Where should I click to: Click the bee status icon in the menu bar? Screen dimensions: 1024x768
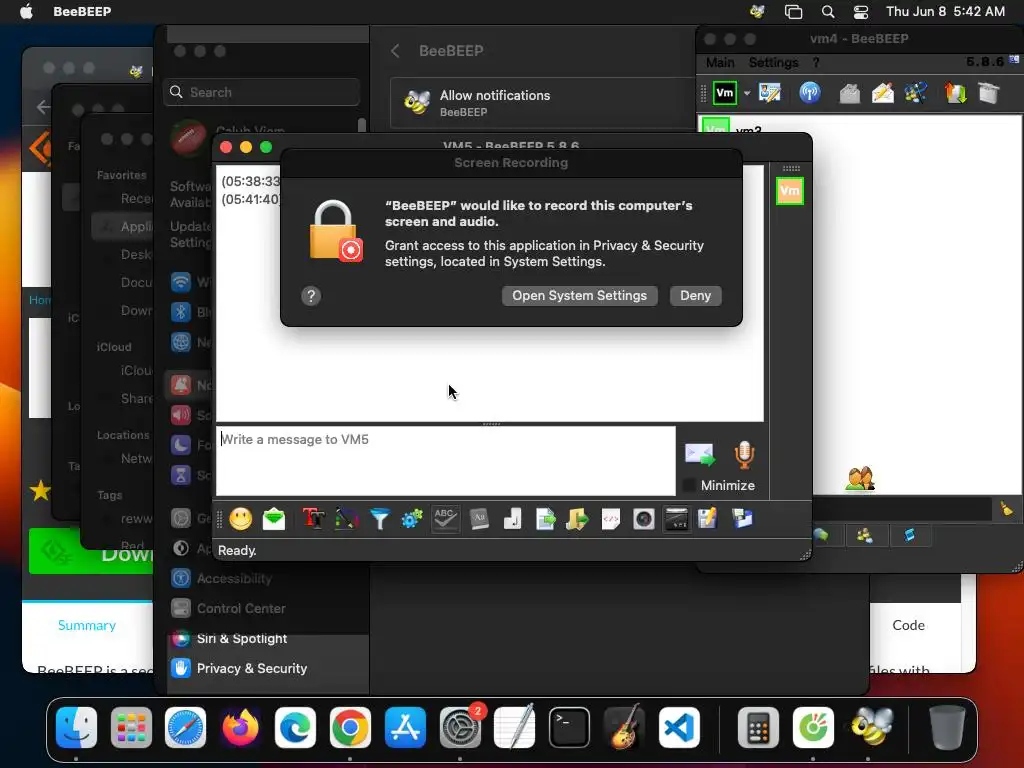(x=758, y=11)
